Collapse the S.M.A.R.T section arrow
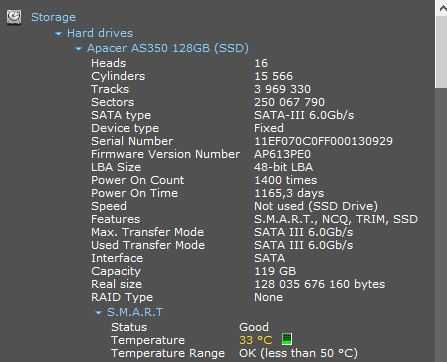This screenshot has height=362, width=447. click(x=98, y=313)
